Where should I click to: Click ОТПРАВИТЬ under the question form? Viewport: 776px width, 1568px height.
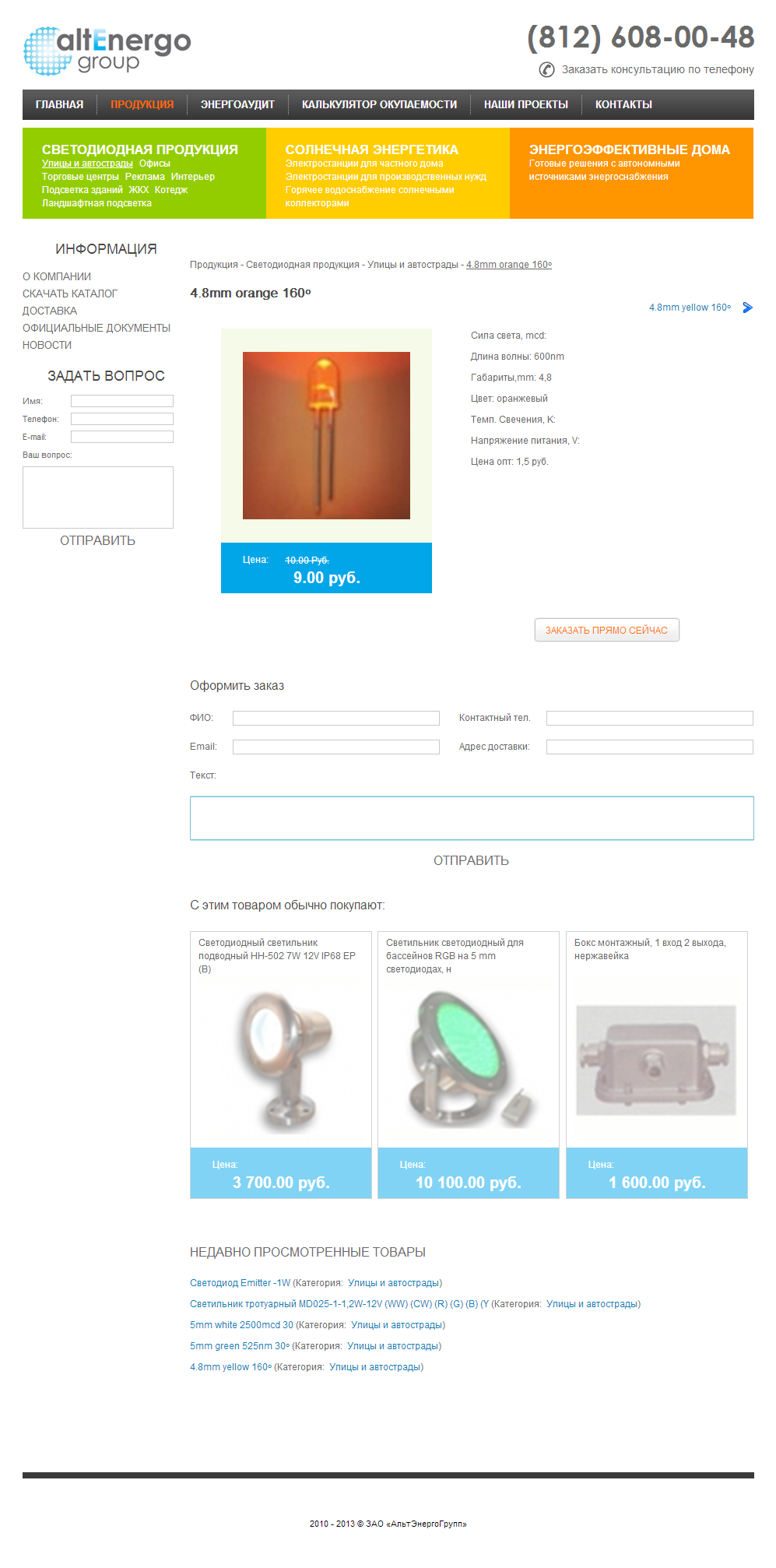[x=98, y=540]
